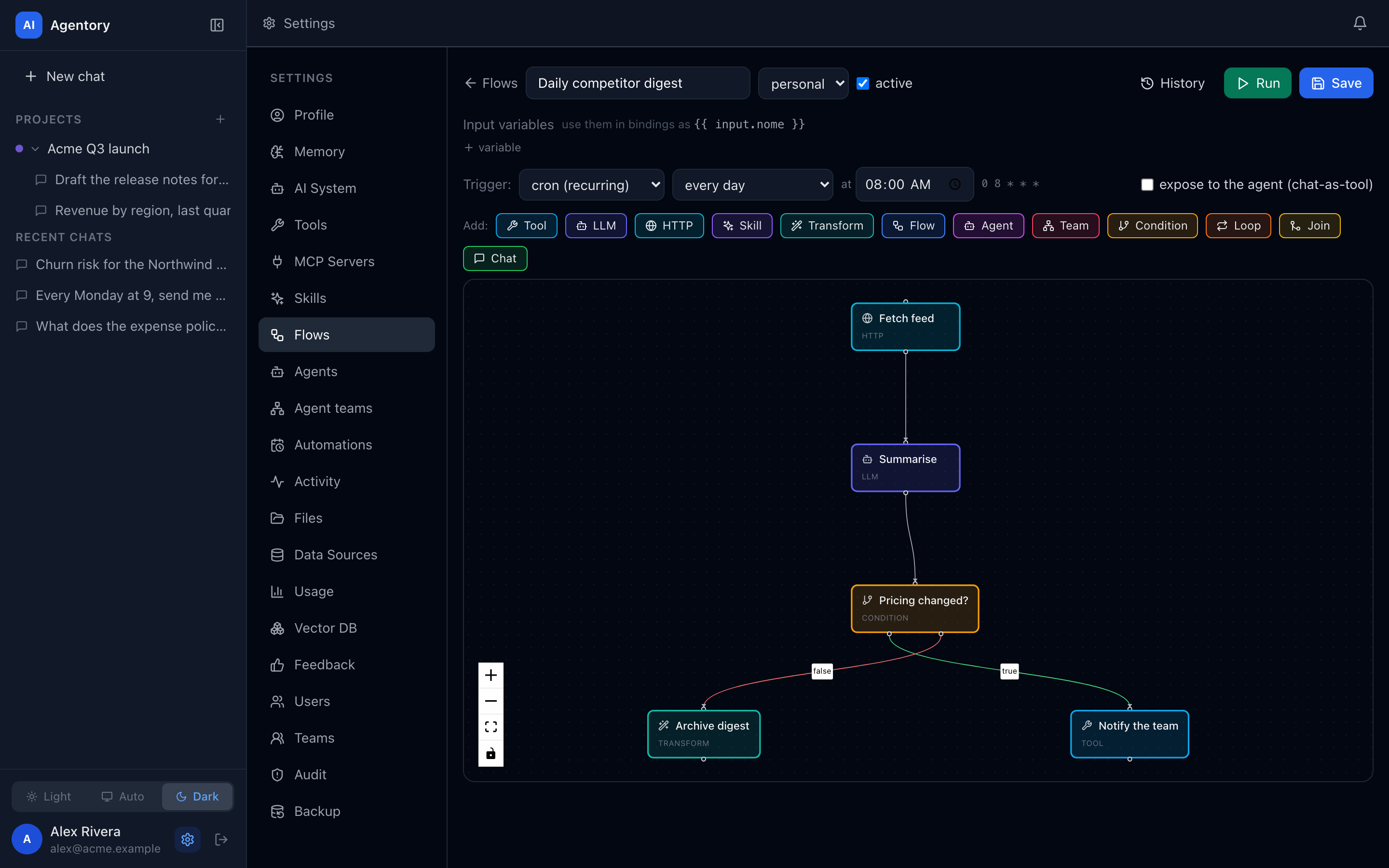Collapse the sidebar panel icon

(x=217, y=25)
